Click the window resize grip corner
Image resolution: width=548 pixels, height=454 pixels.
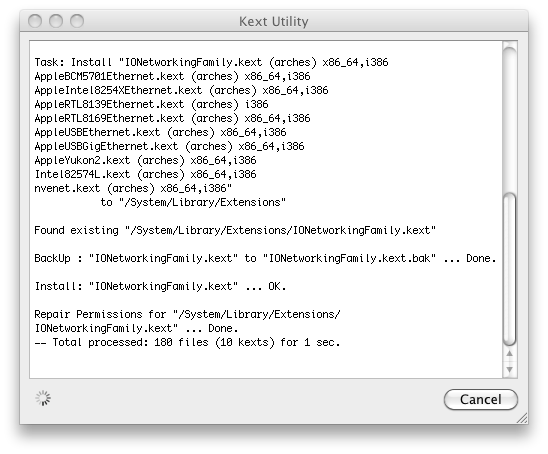pos(522,418)
